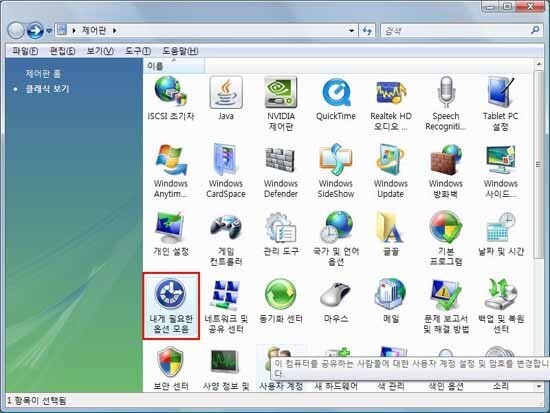Image resolution: width=550 pixels, height=413 pixels.
Task: Open Windows 사이드바 icon
Action: coord(501,171)
